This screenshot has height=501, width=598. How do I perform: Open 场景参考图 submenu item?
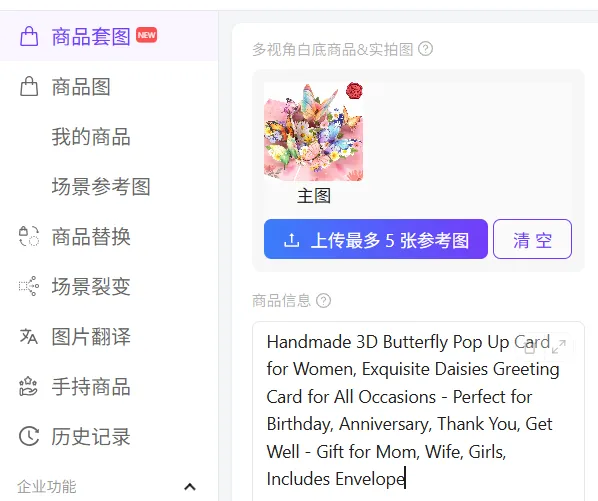(x=101, y=186)
